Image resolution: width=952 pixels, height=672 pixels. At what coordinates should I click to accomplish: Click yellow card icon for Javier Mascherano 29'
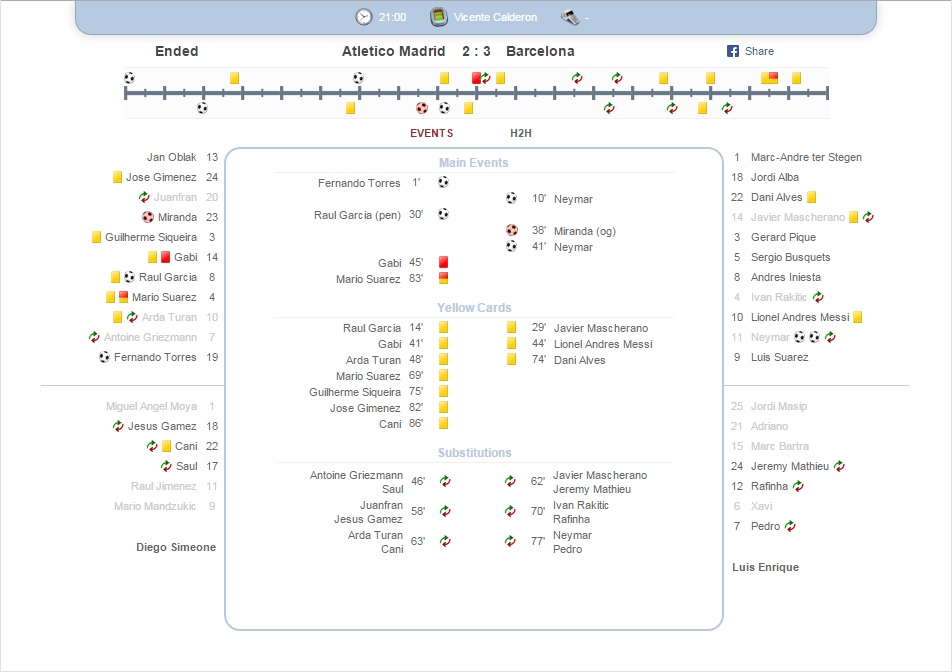pos(511,327)
